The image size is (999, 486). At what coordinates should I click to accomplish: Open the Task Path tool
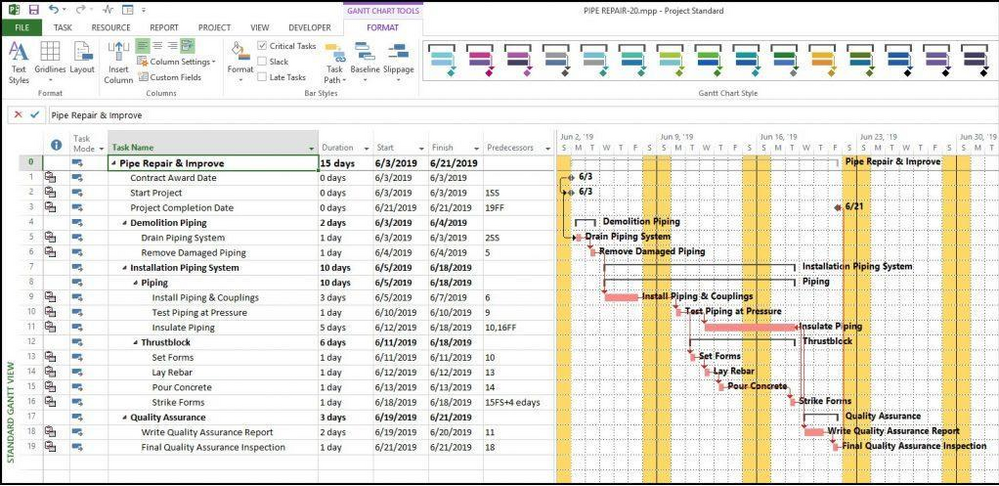click(335, 64)
